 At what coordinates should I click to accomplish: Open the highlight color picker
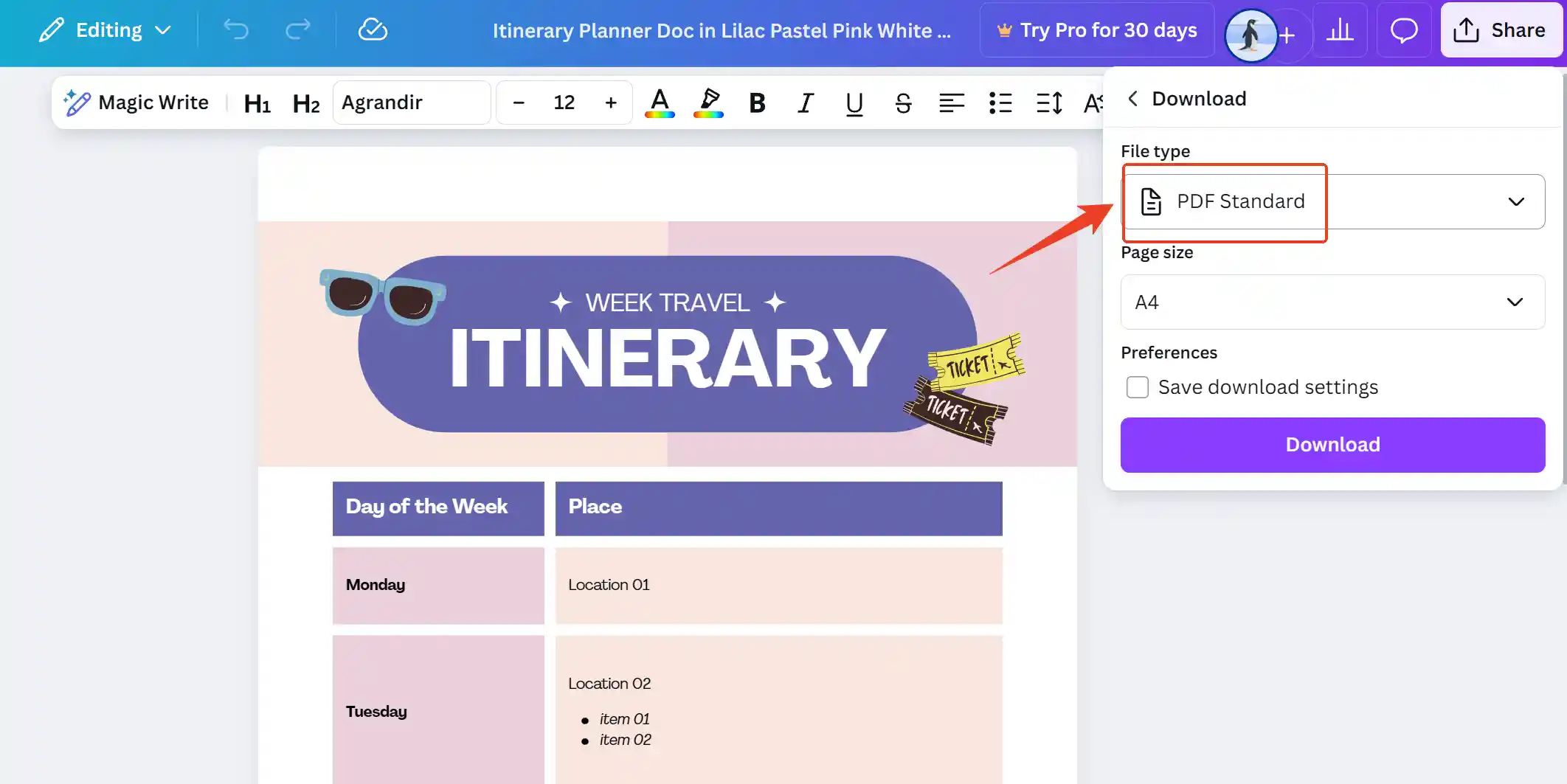709,103
